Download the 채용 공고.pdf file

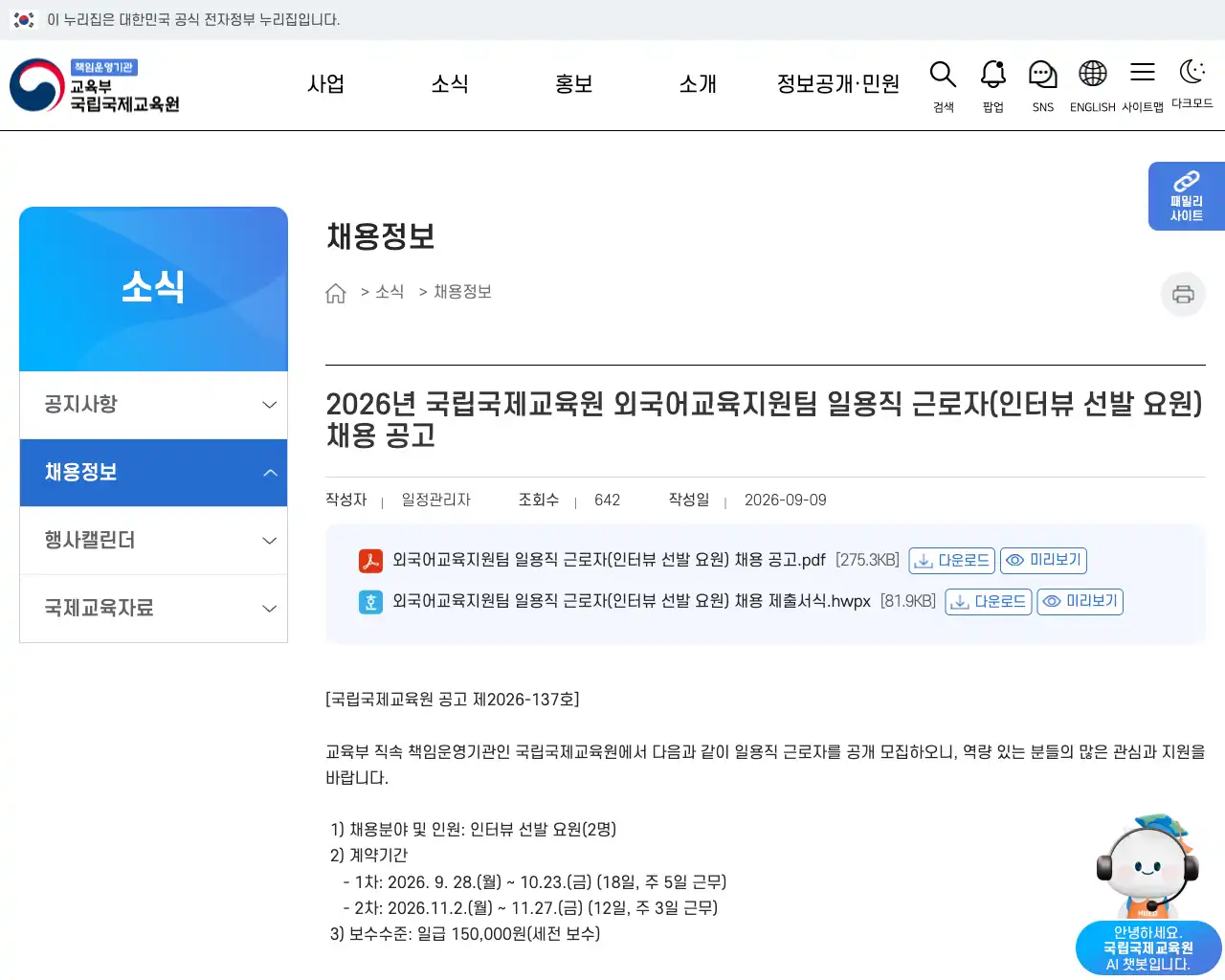coord(952,561)
